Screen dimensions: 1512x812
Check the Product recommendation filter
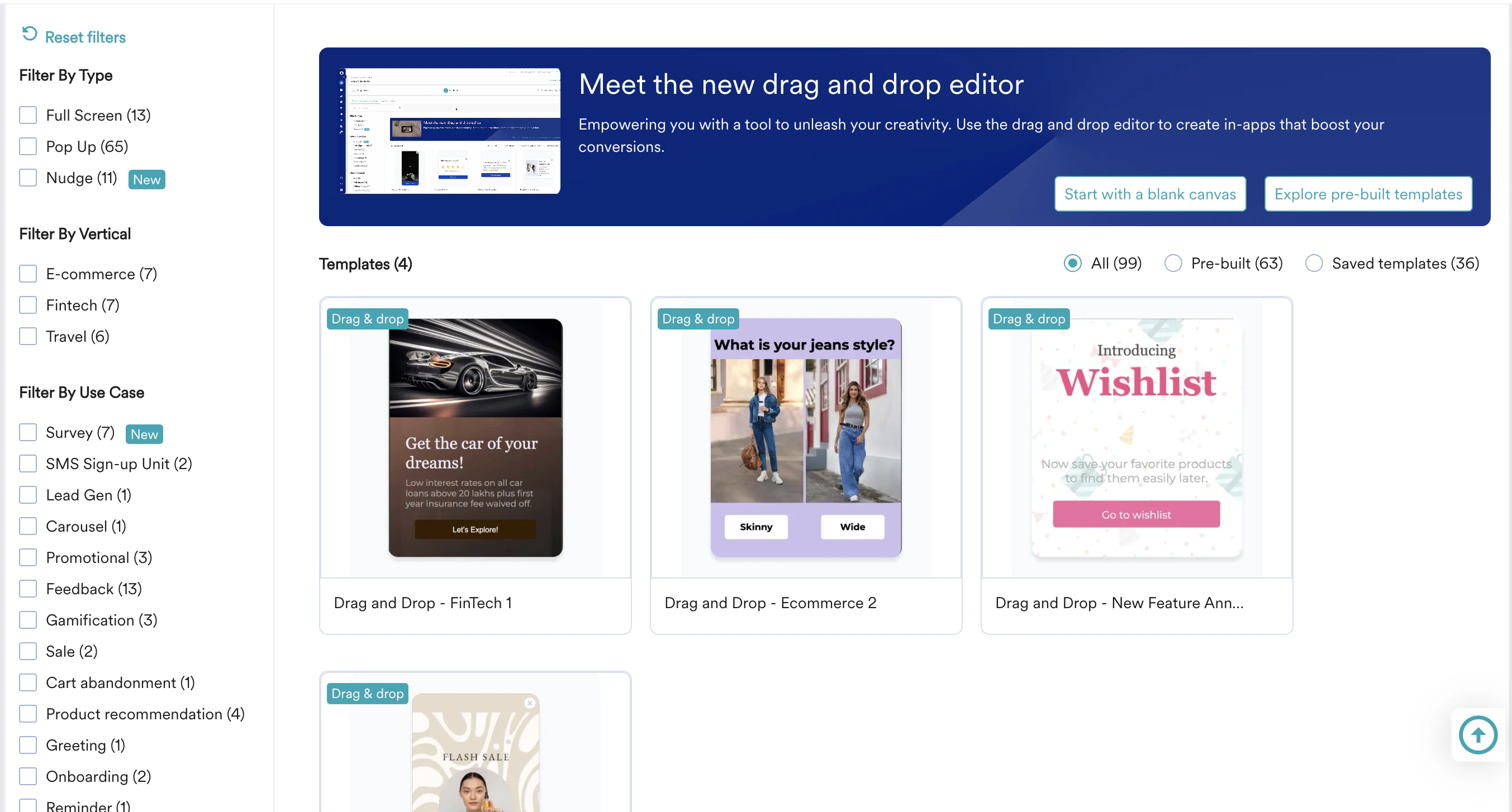(x=27, y=714)
